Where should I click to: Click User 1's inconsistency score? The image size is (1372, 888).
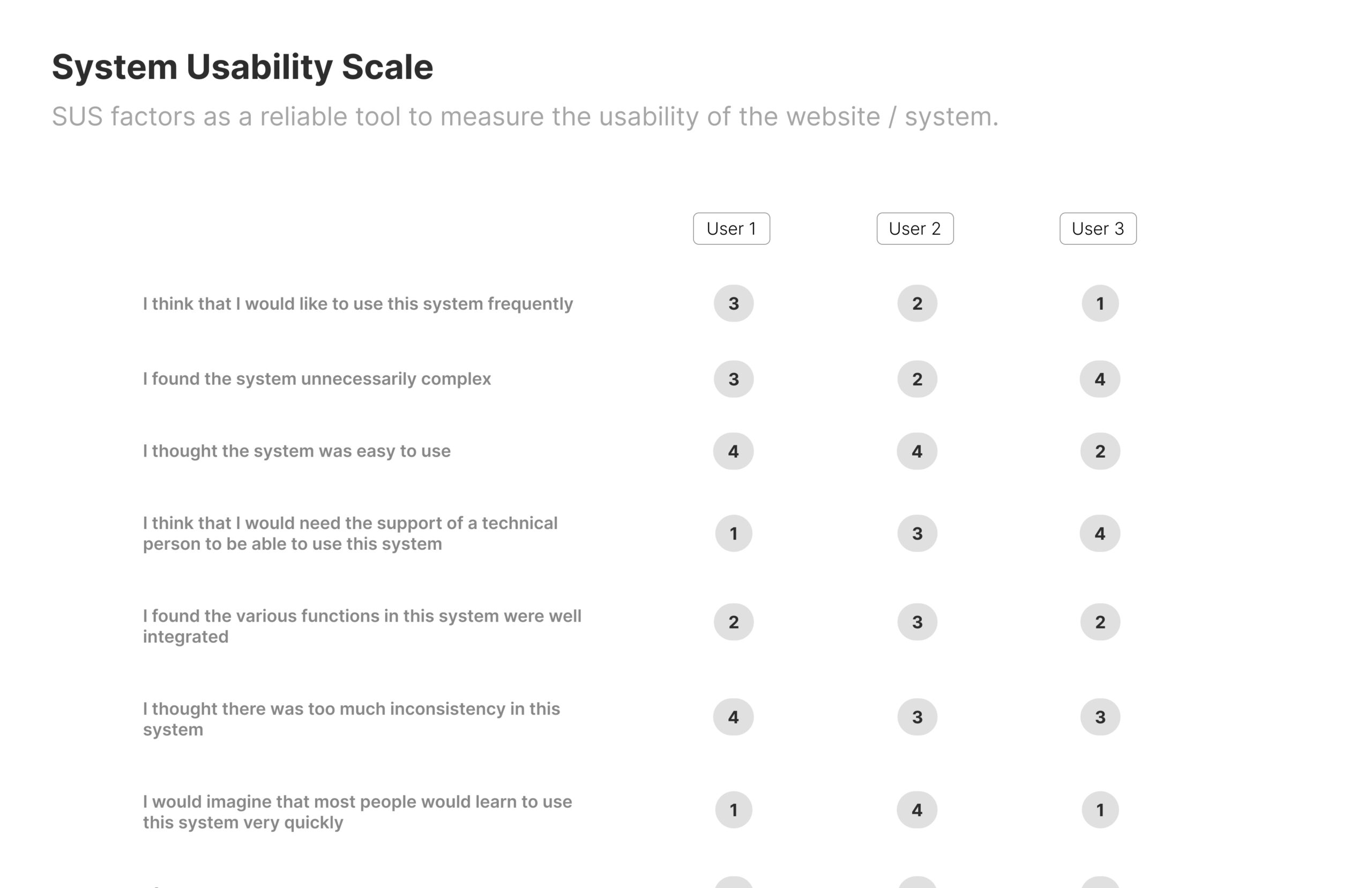(x=733, y=717)
